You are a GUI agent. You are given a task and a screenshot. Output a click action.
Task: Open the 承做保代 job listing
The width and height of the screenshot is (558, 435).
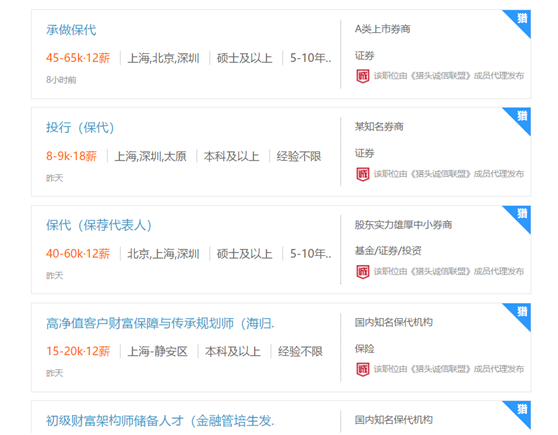71,30
